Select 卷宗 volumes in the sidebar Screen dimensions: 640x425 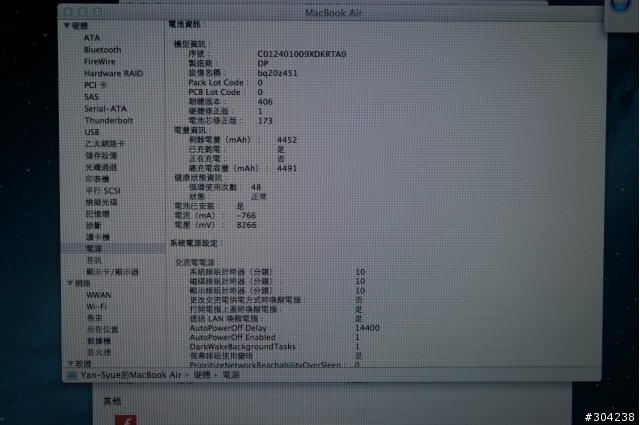click(94, 318)
